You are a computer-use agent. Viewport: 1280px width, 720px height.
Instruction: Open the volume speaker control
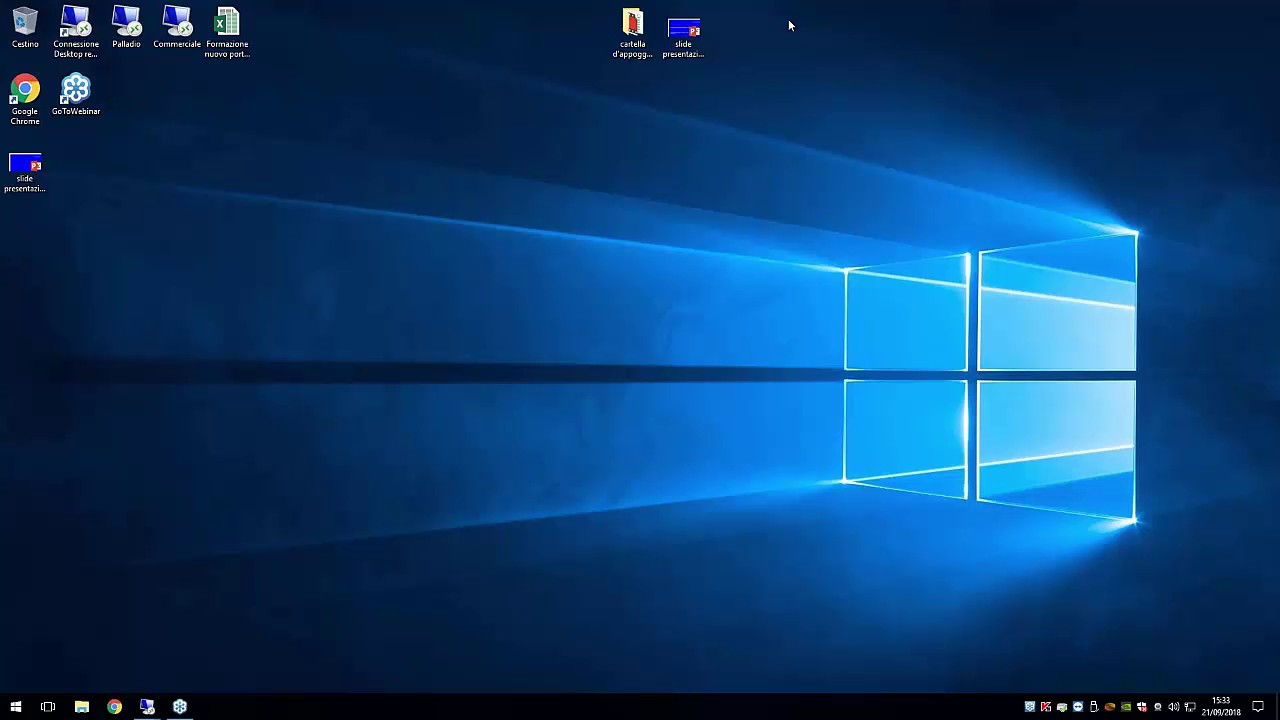pos(1174,707)
